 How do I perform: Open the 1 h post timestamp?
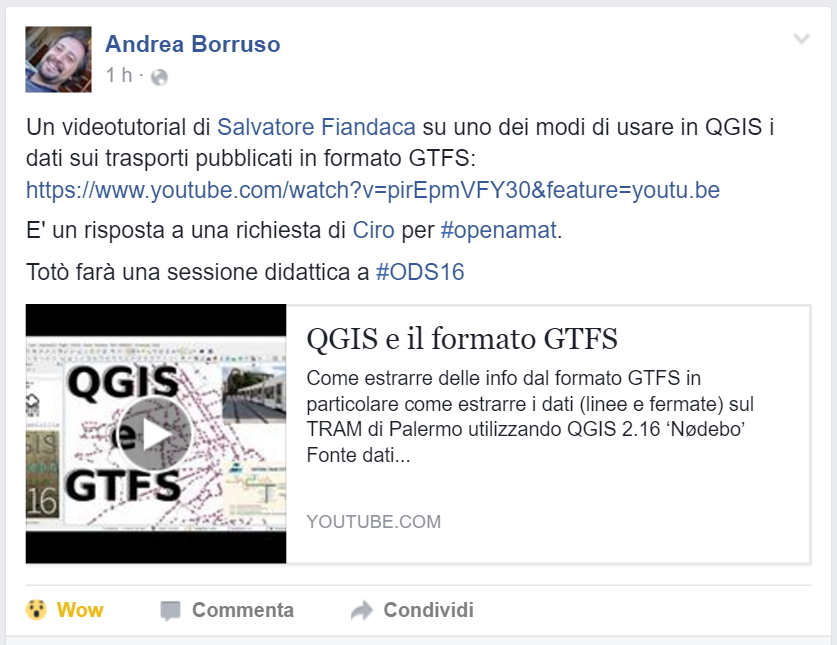119,75
